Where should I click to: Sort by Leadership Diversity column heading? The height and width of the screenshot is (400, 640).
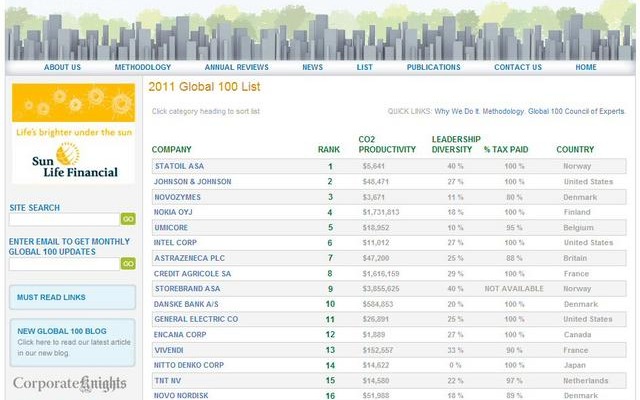click(x=456, y=144)
